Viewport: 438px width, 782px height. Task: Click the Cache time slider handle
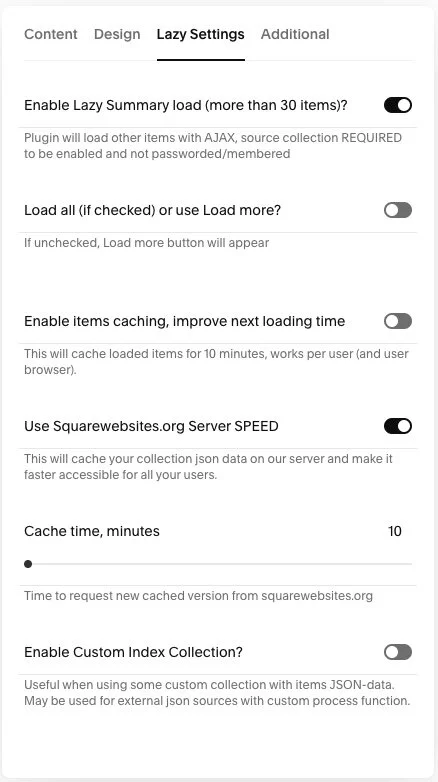tap(28, 564)
